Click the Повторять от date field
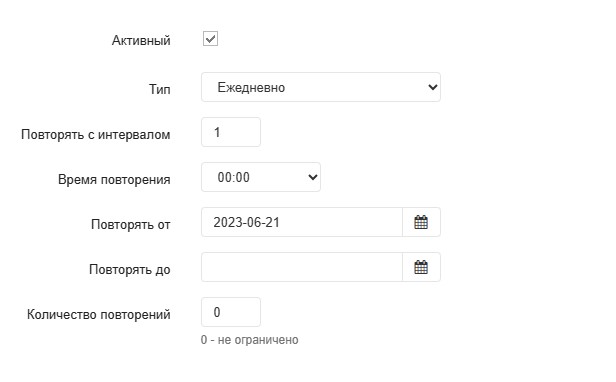The image size is (616, 382). pos(302,222)
